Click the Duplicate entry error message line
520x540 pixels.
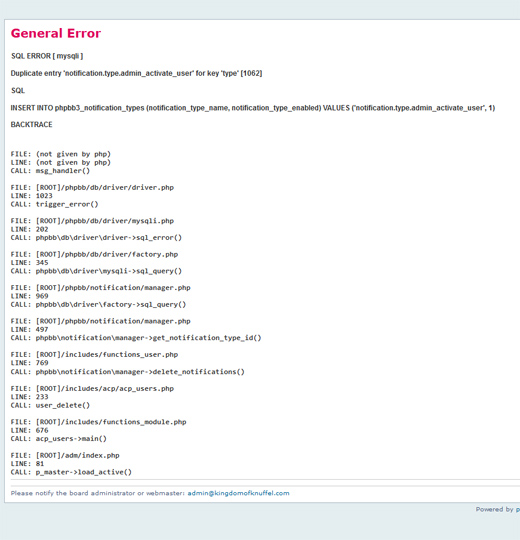click(x=136, y=73)
